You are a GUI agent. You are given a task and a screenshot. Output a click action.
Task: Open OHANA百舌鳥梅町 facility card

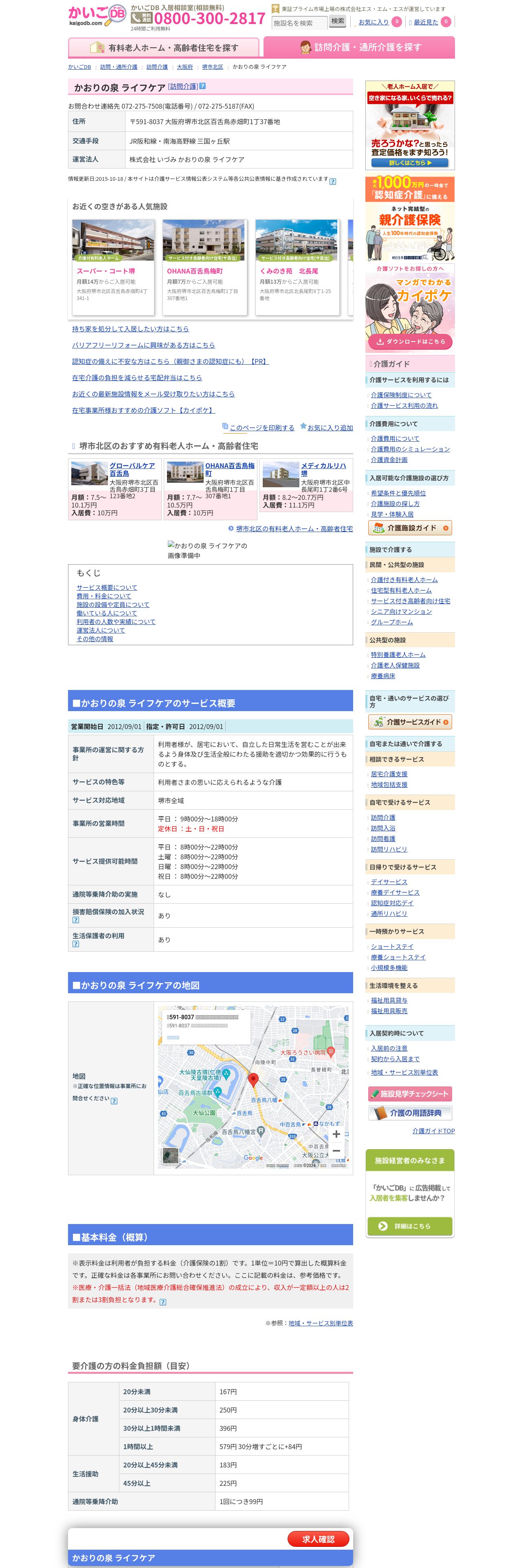204,267
